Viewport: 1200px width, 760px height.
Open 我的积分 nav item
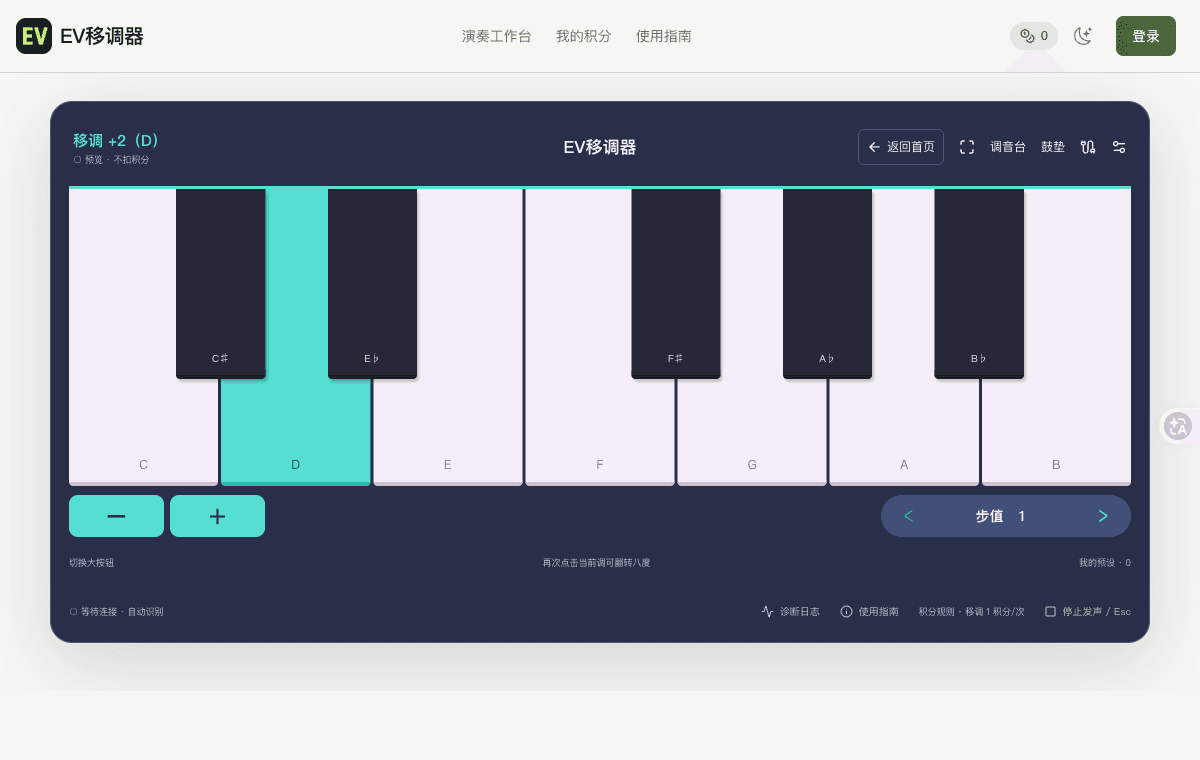coord(584,36)
